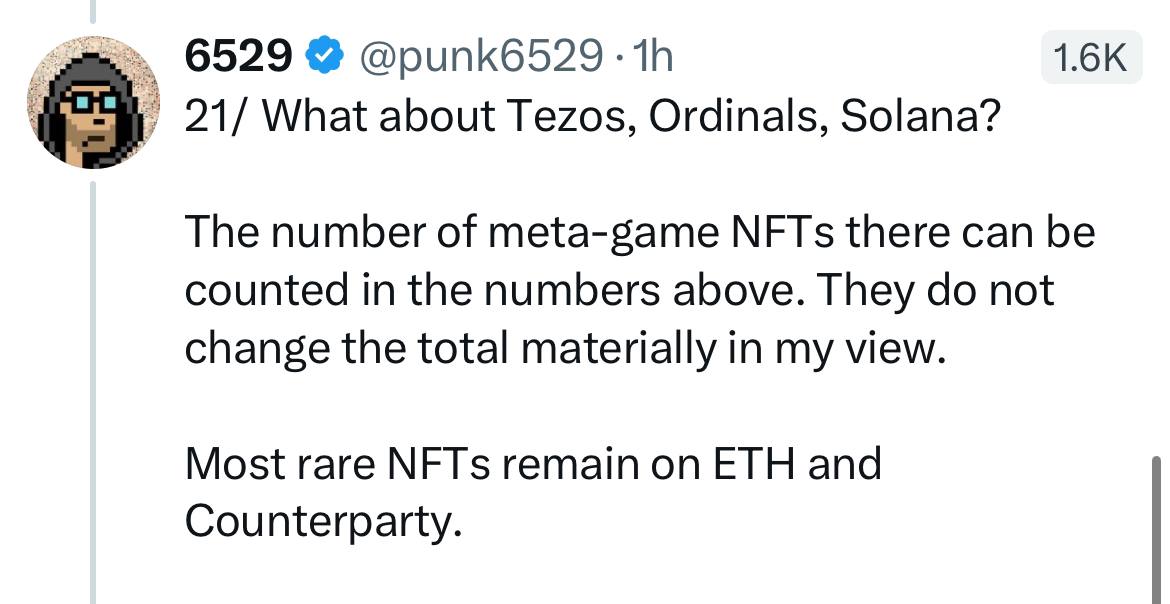Click the word ETH in the tweet
Image resolution: width=1170 pixels, height=604 pixels.
tap(754, 464)
